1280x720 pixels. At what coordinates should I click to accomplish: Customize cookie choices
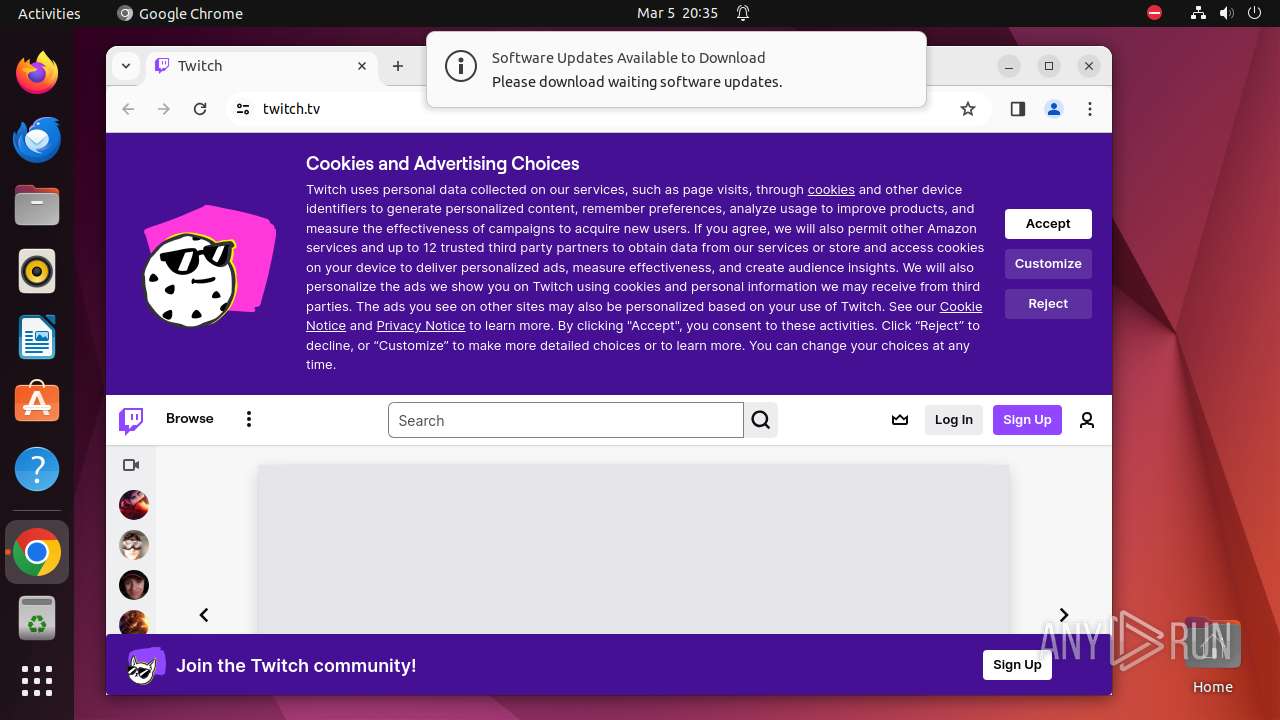(1048, 264)
